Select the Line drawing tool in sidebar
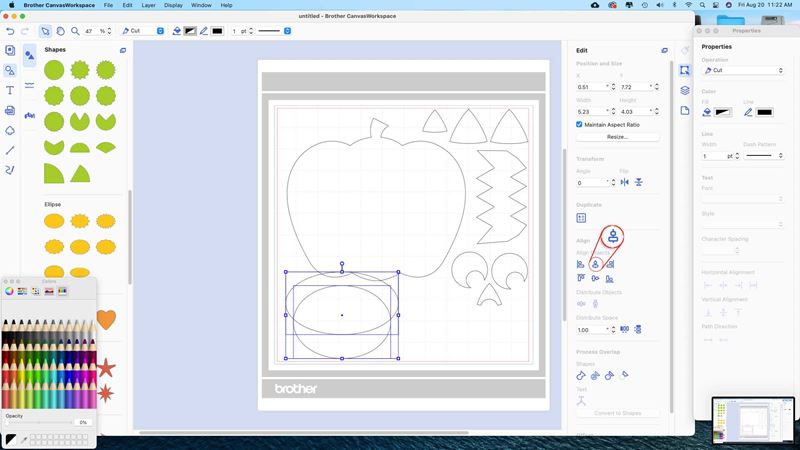 [10, 150]
